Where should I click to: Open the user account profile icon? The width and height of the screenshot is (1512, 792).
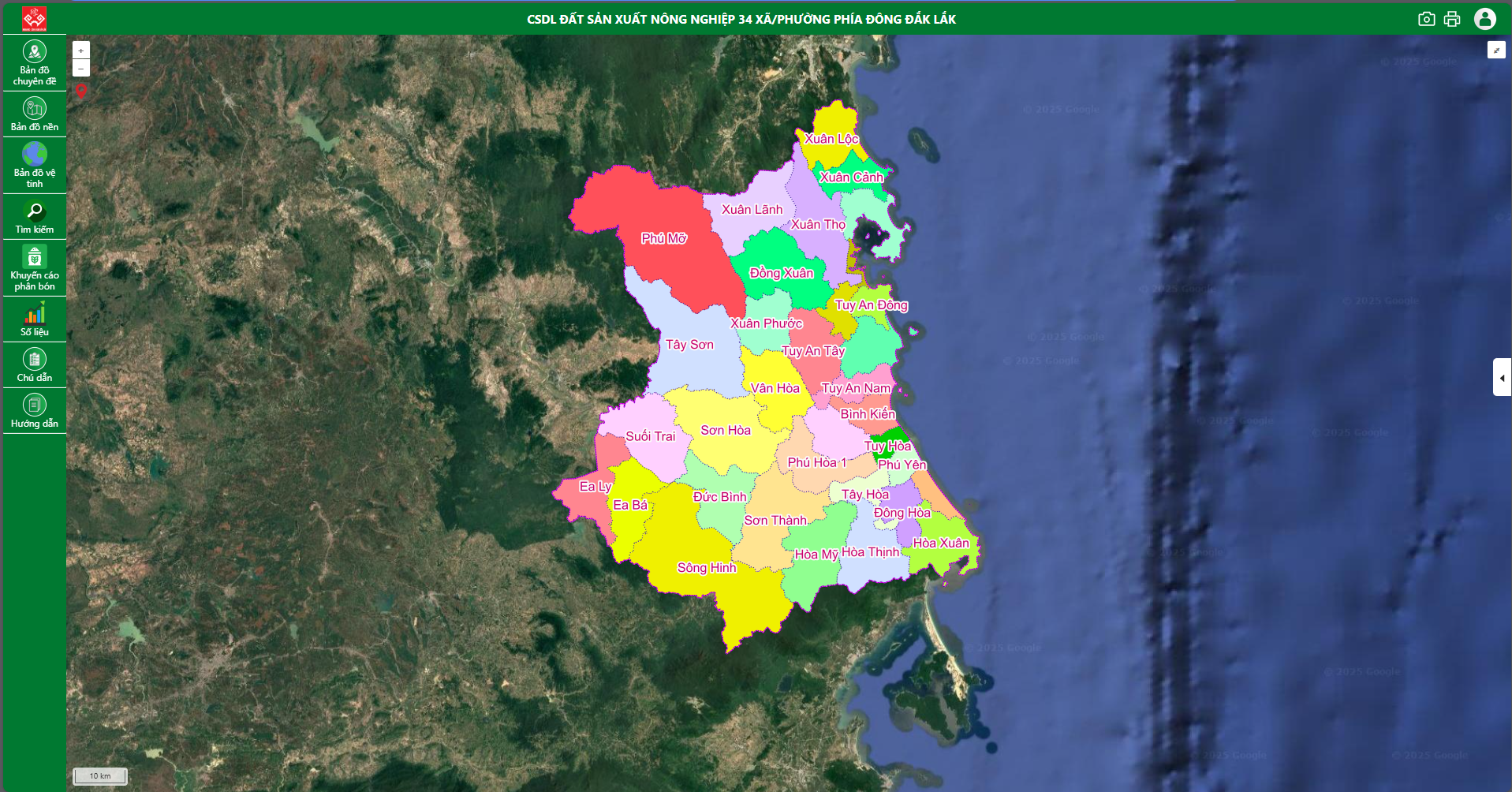[x=1485, y=19]
